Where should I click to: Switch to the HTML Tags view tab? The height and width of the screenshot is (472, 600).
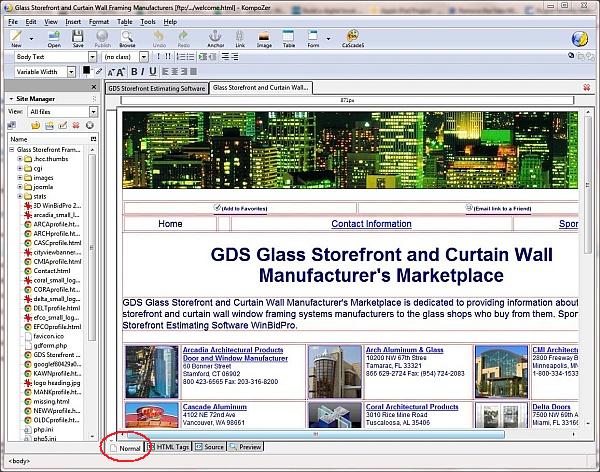pos(168,447)
